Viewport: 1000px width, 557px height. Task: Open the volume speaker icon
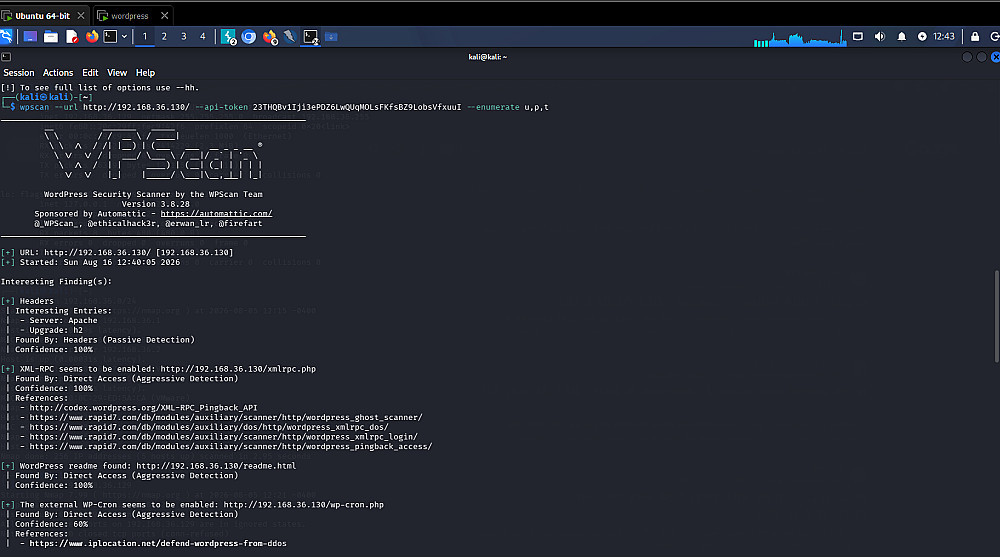[x=879, y=36]
